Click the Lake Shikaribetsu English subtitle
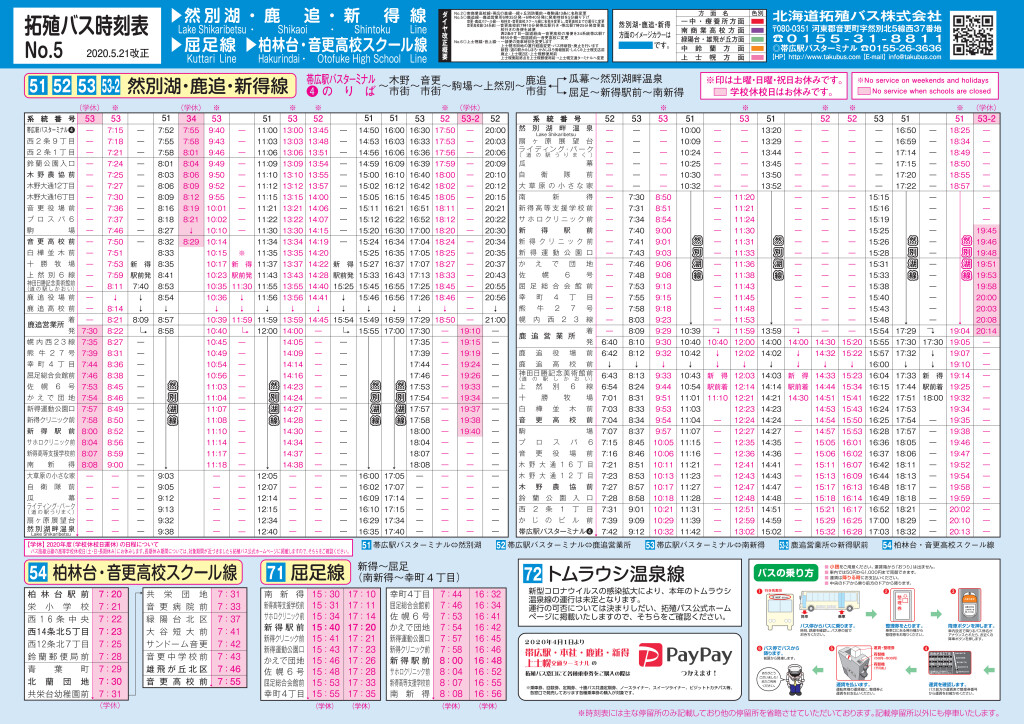Image resolution: width=1024 pixels, height=724 pixels. [x=212, y=29]
